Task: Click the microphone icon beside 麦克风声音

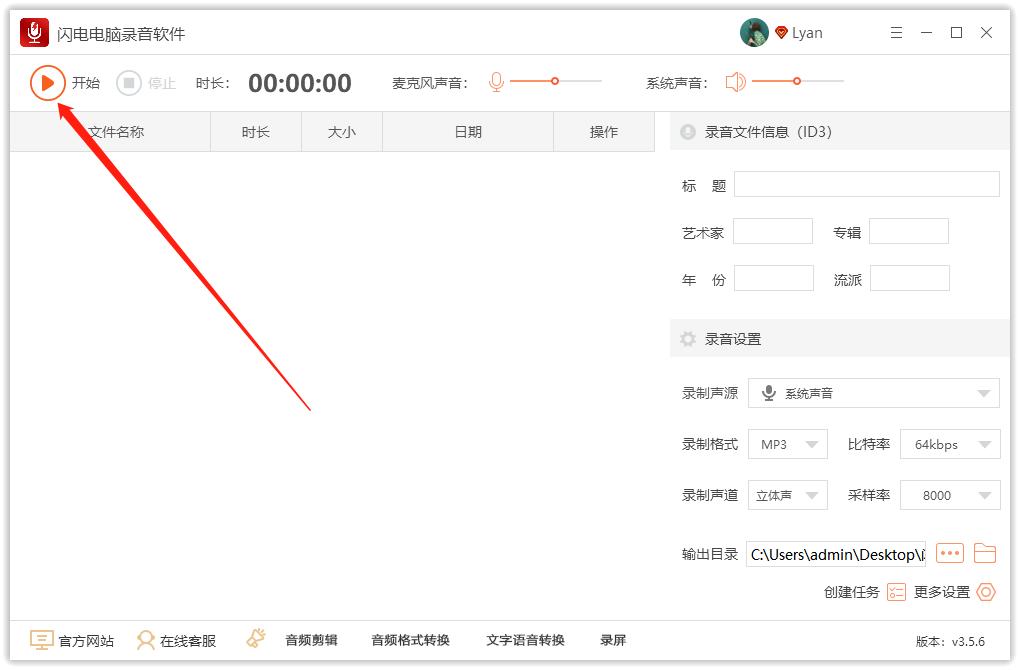Action: [x=496, y=82]
